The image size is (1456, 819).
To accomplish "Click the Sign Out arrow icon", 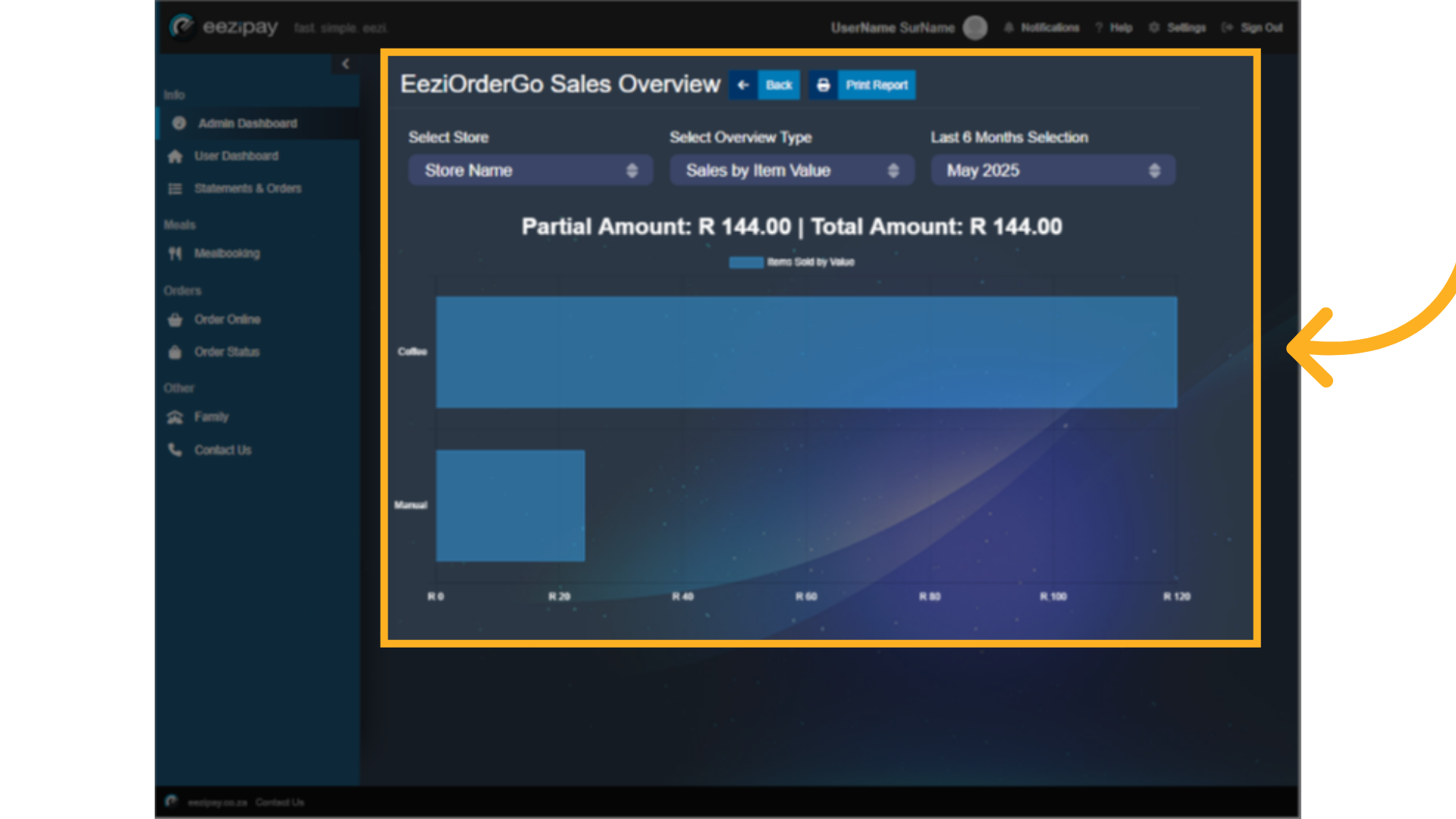I will 1227,27.
